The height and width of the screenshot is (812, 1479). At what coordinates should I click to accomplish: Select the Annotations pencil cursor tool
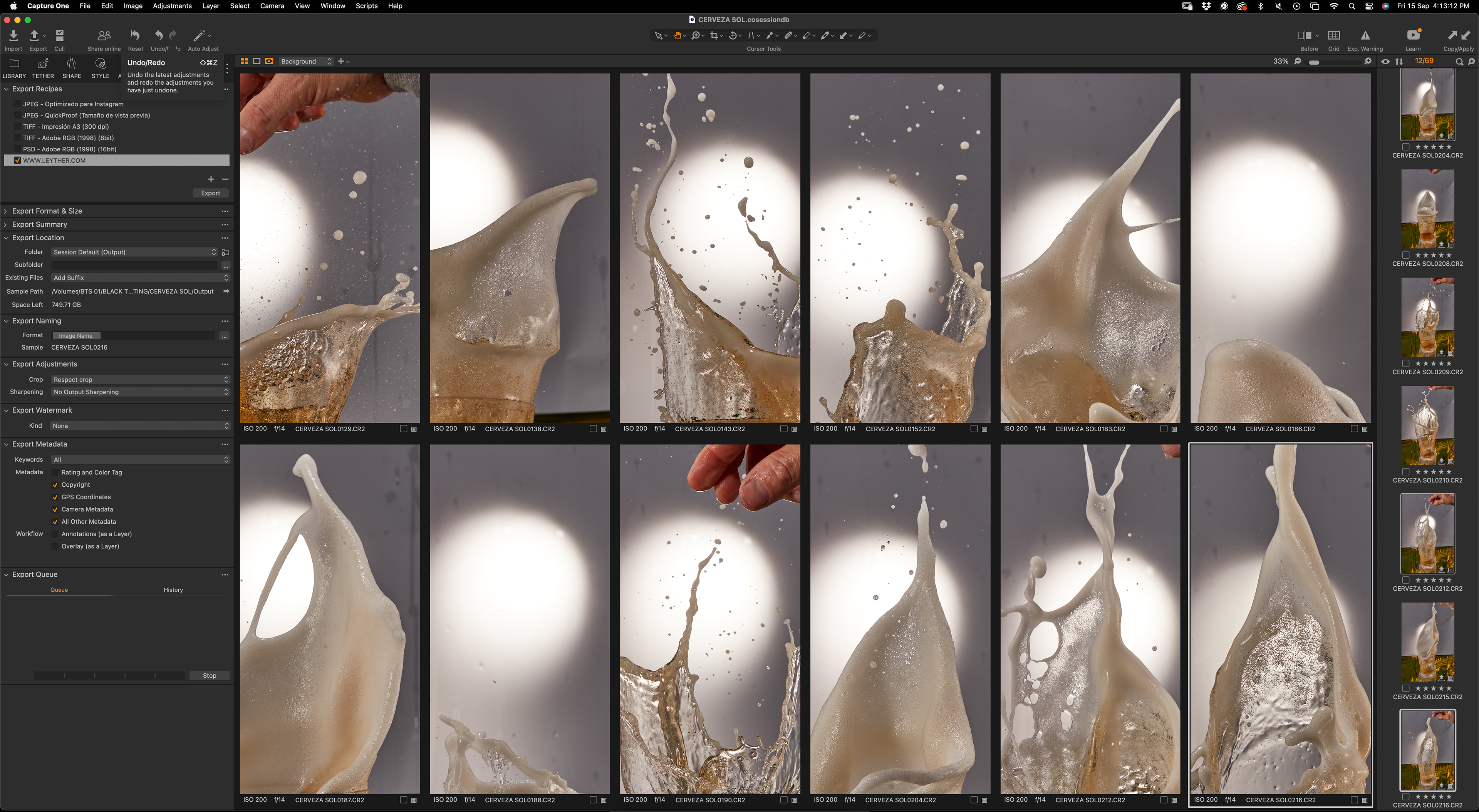click(862, 35)
